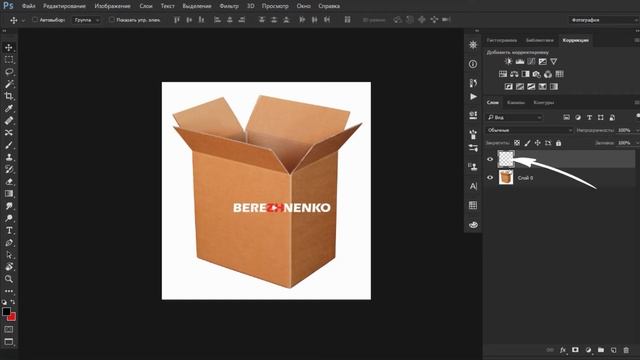The image size is (640, 360).
Task: Open the workspace Фотография dropdown
Action: click(x=603, y=20)
